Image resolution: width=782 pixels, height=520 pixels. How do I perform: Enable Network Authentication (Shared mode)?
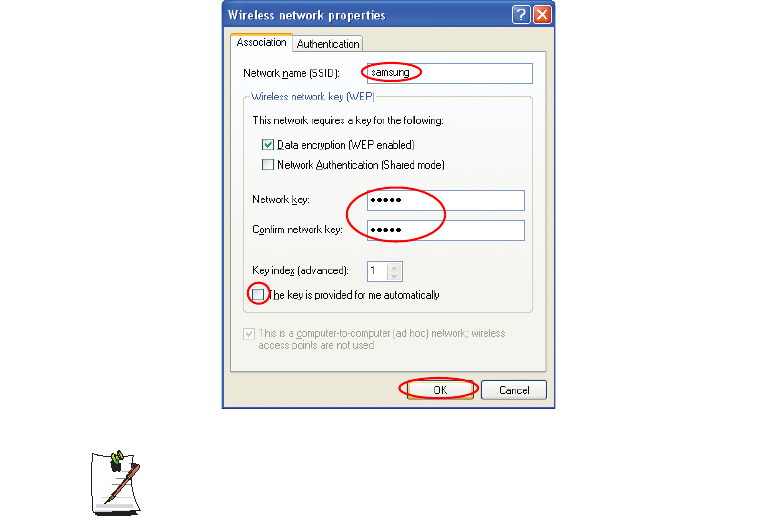point(268,165)
